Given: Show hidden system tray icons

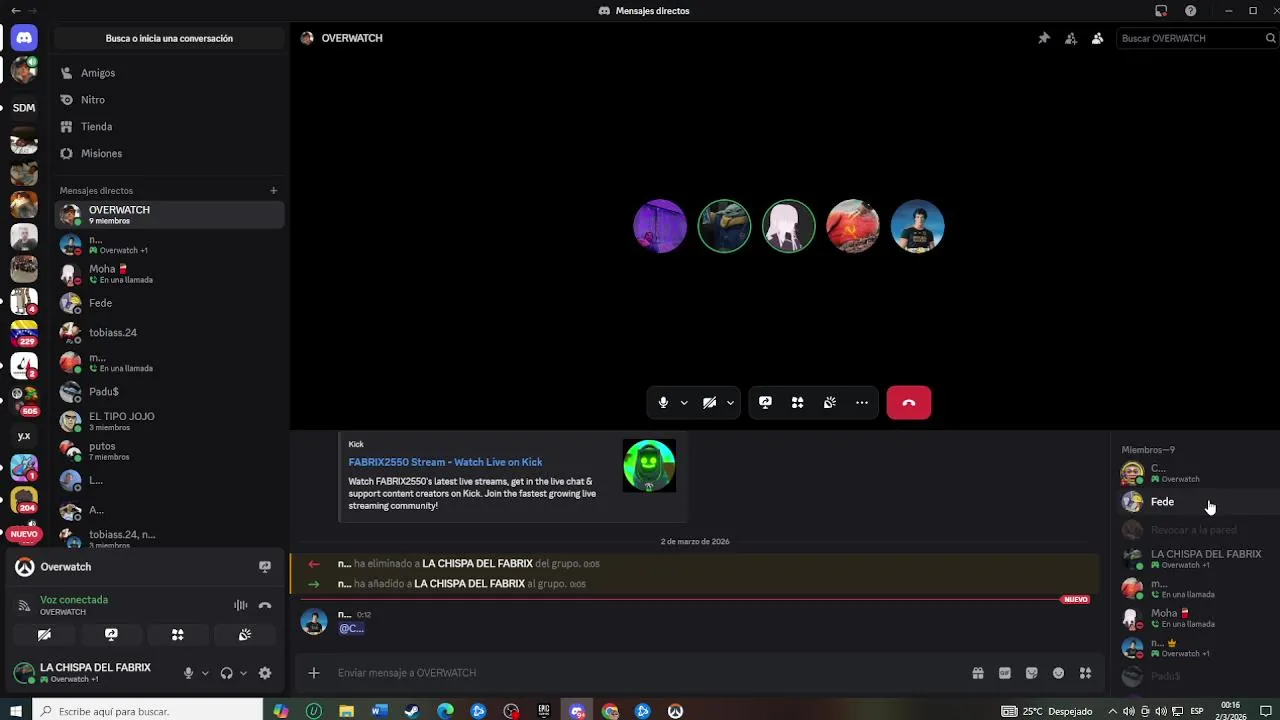Looking at the screenshot, I should [x=1112, y=711].
